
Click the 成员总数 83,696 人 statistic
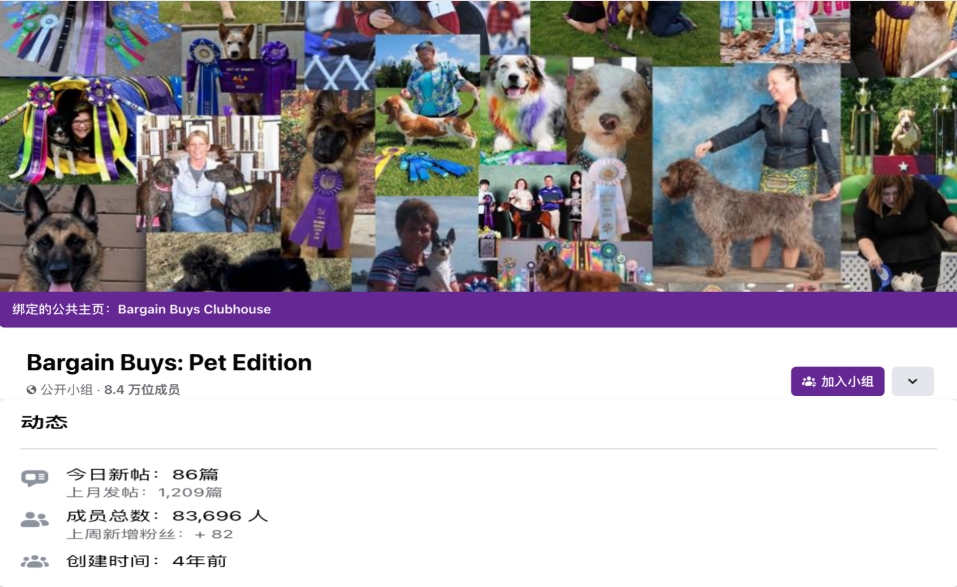tap(167, 516)
